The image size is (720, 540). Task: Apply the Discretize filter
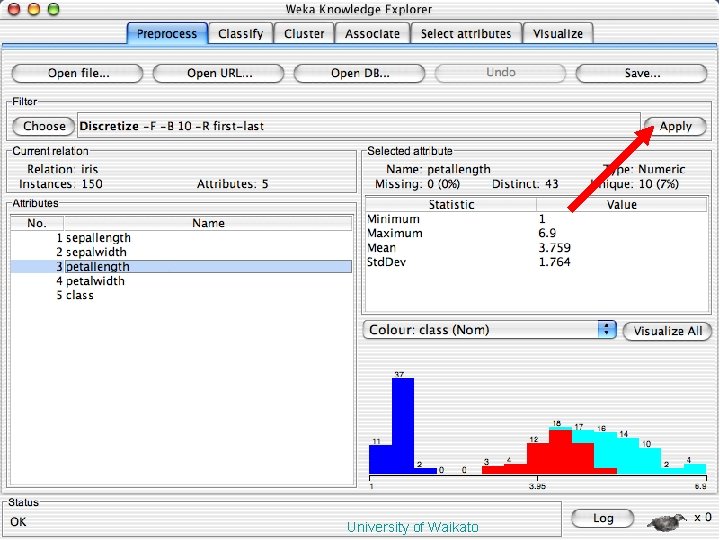coord(675,126)
